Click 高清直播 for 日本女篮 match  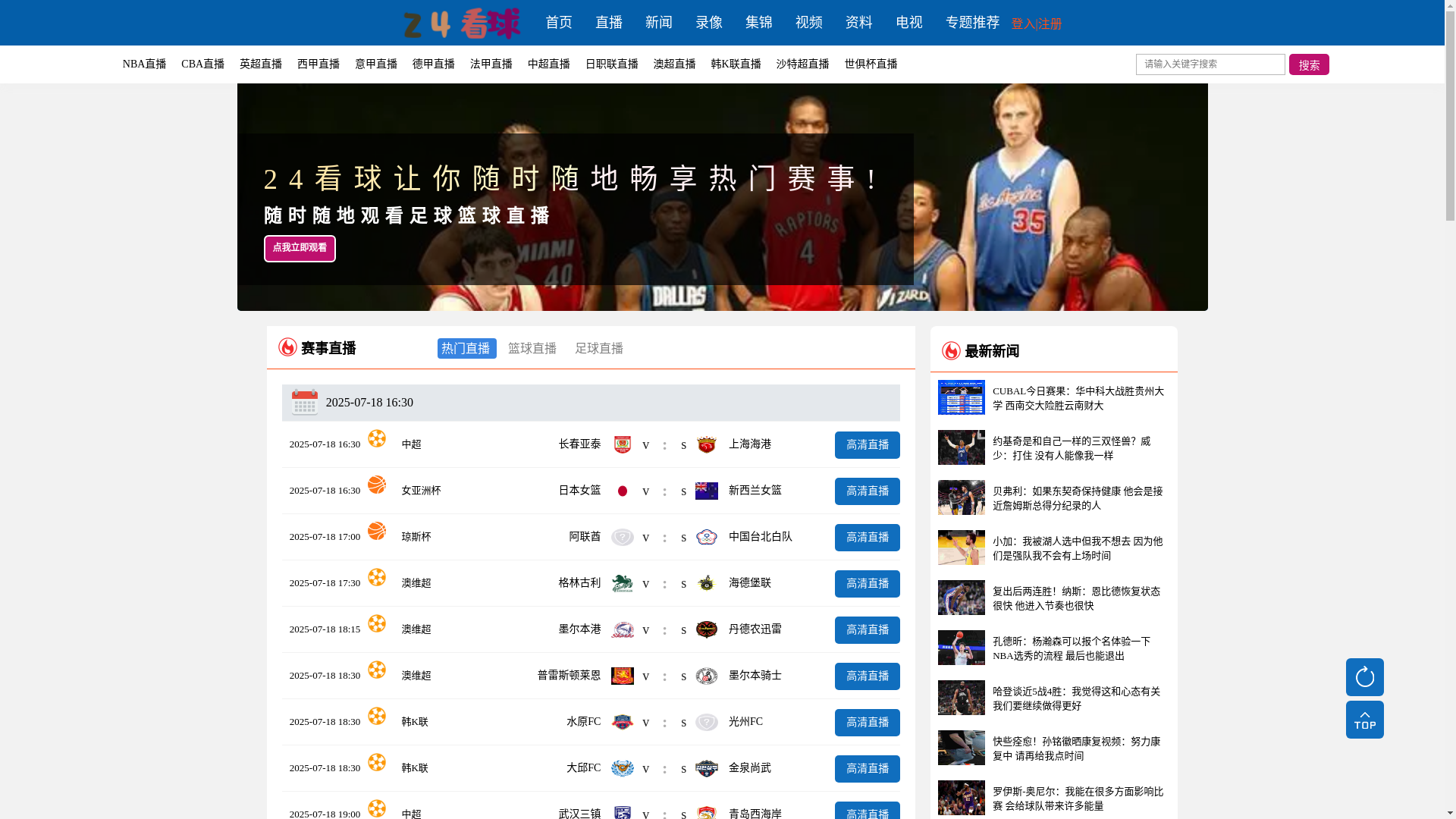tap(868, 491)
